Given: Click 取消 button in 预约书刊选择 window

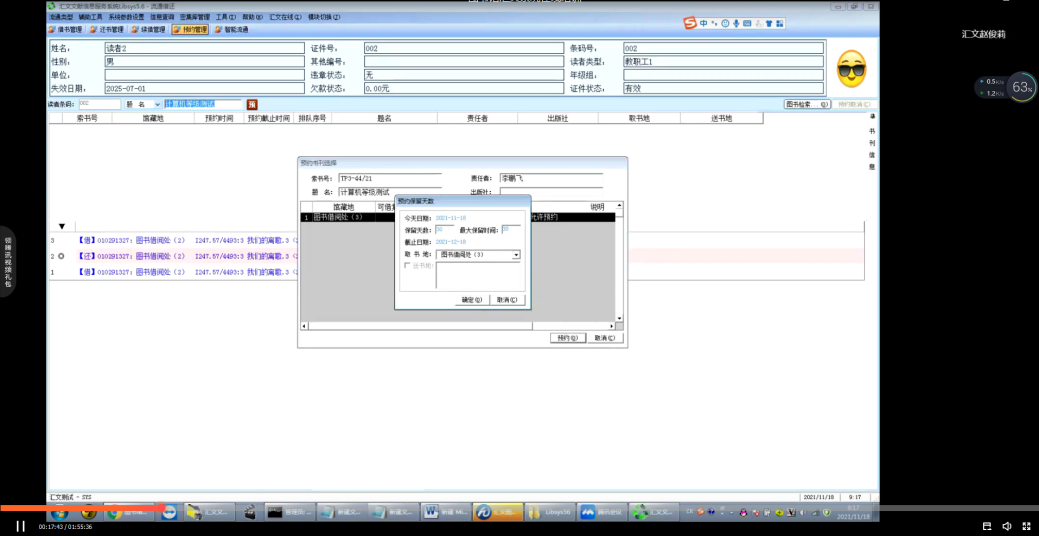Looking at the screenshot, I should click(606, 338).
